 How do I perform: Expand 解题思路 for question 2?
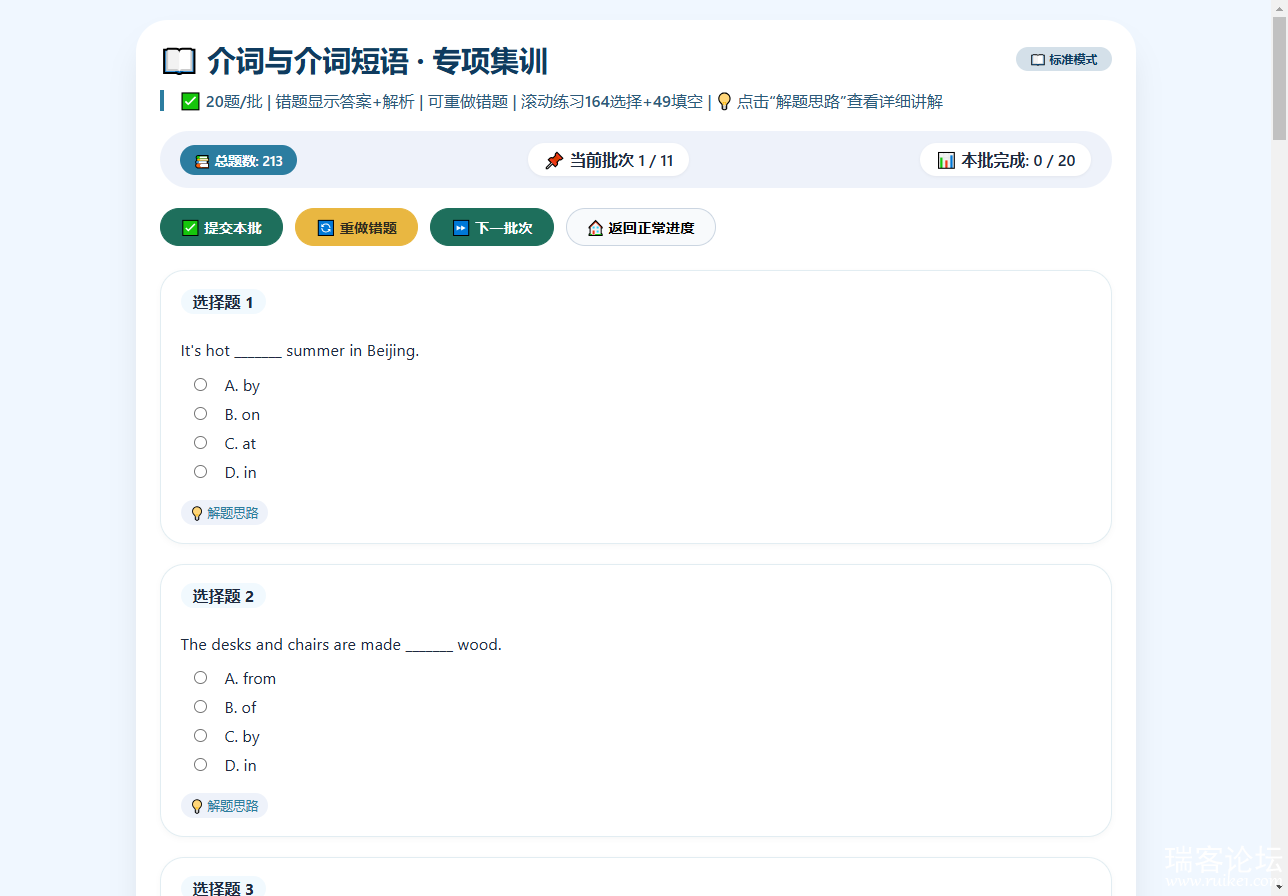pyautogui.click(x=224, y=806)
